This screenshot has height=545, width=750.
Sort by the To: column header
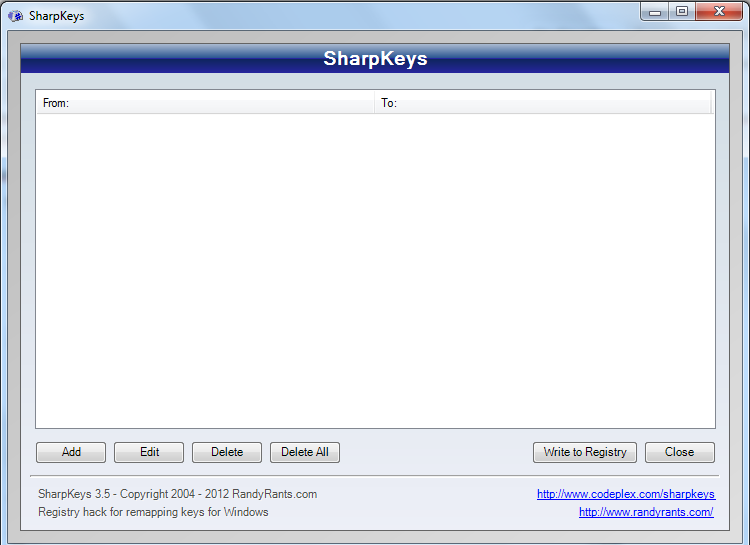click(542, 103)
